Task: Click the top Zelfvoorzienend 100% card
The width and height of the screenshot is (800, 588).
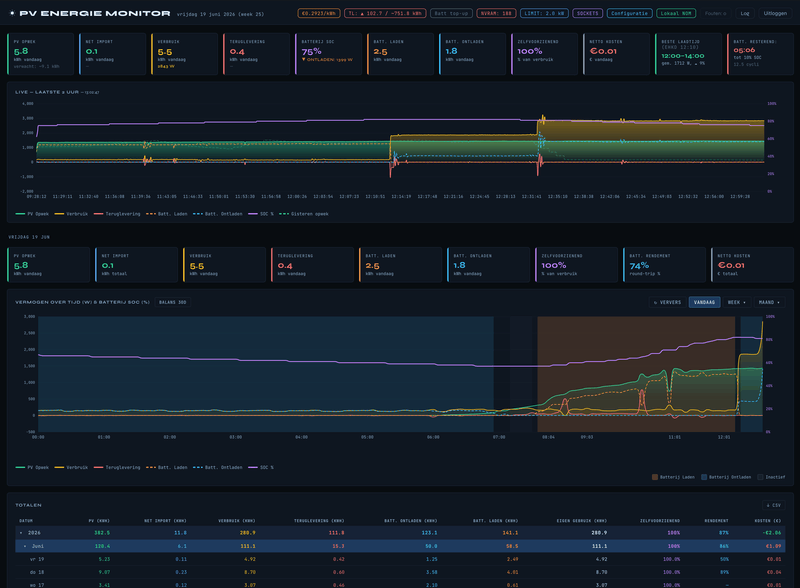Action: (x=544, y=54)
